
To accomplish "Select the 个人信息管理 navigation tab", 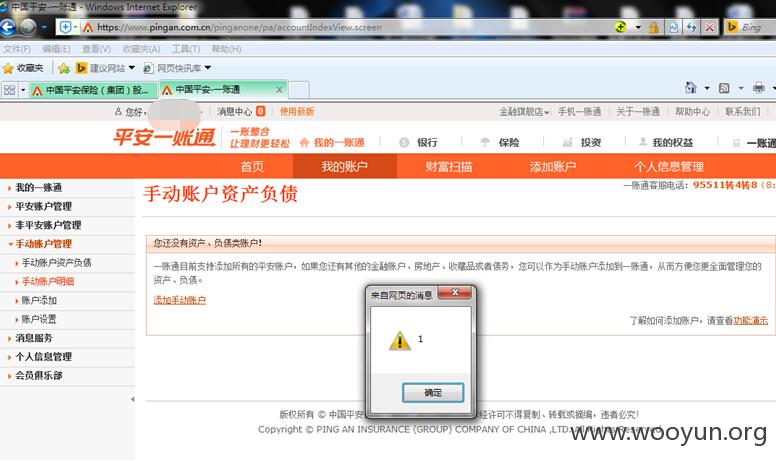I will click(669, 167).
